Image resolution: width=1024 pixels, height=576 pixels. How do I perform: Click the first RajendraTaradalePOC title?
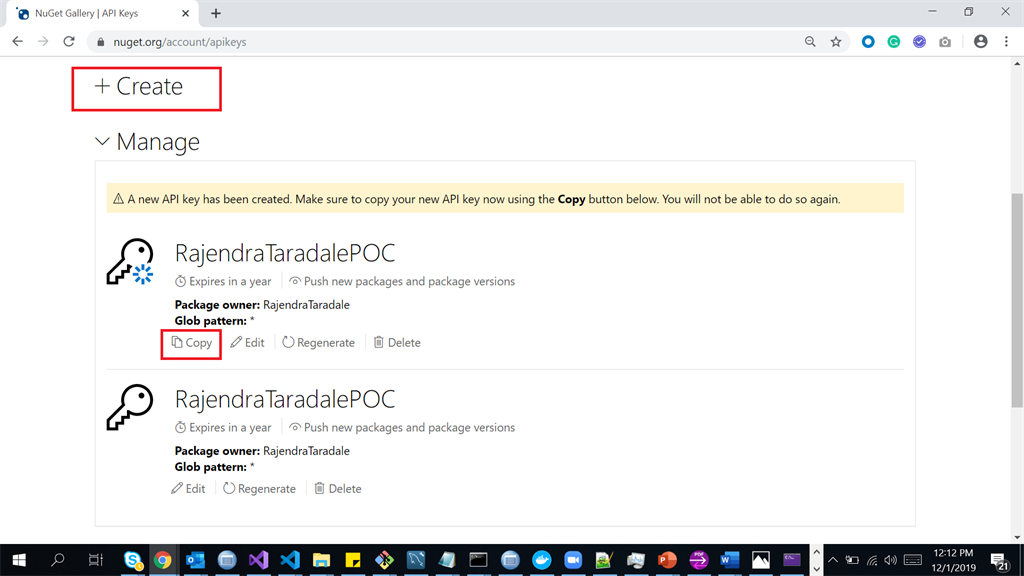pos(285,253)
